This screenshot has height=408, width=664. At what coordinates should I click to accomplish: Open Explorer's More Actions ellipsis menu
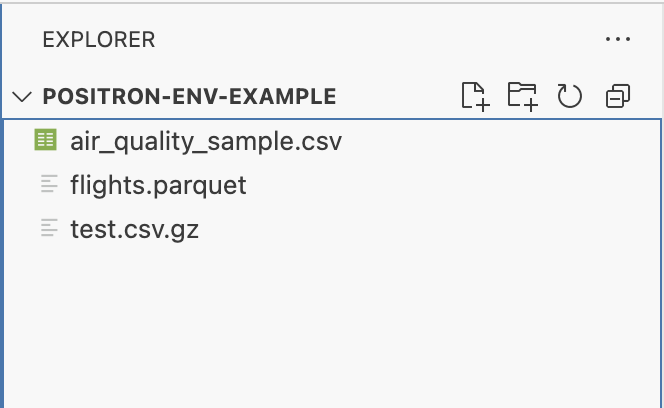pos(618,40)
